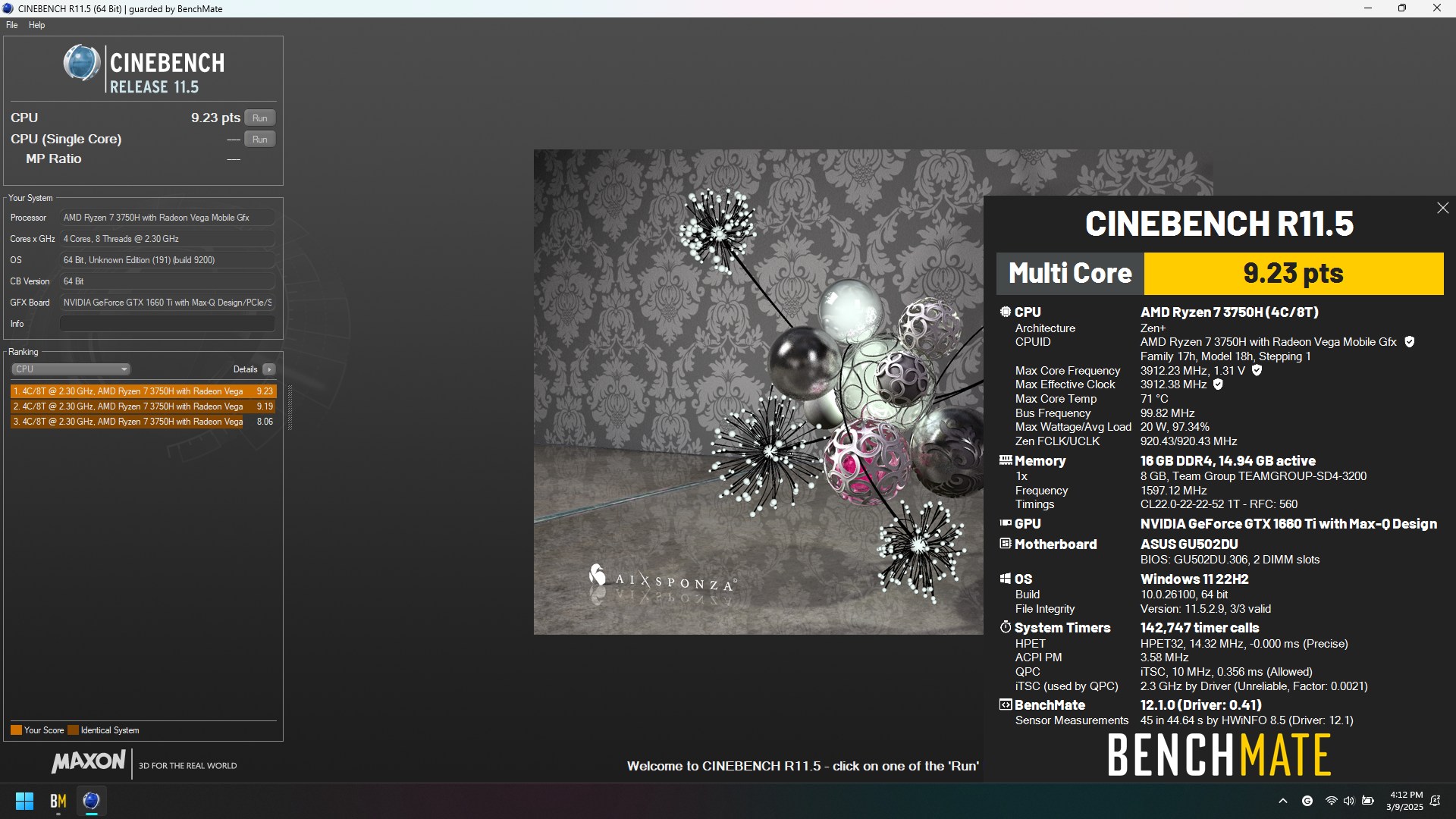Click the Motherboard icon in BenchMate panel
Screen dimensions: 1456x819
coord(1006,544)
